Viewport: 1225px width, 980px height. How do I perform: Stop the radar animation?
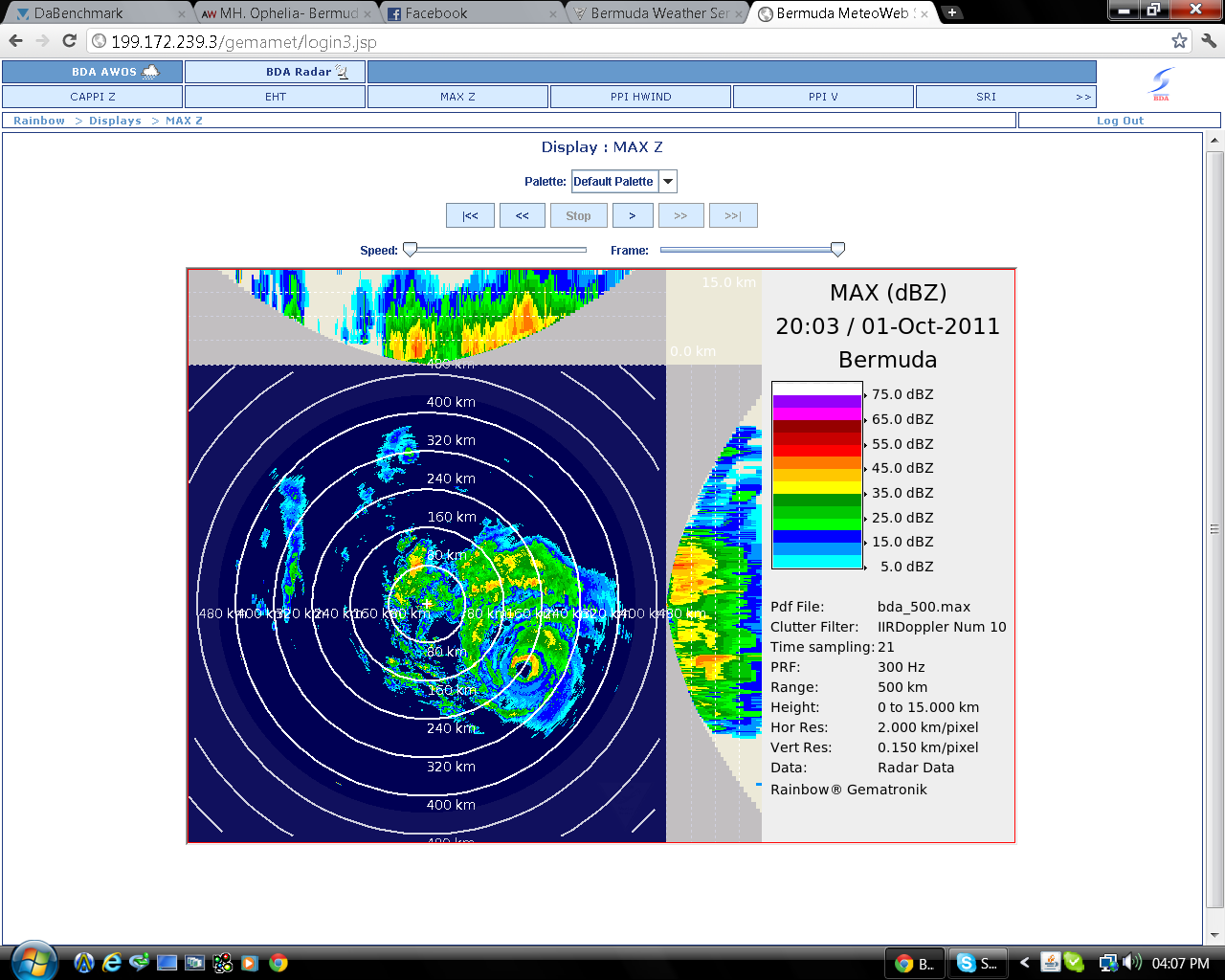578,216
